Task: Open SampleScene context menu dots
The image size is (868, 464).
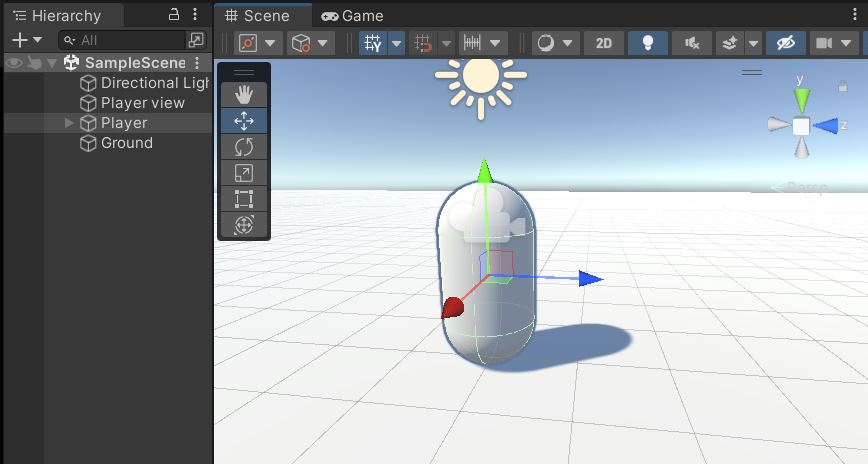Action: 197,63
